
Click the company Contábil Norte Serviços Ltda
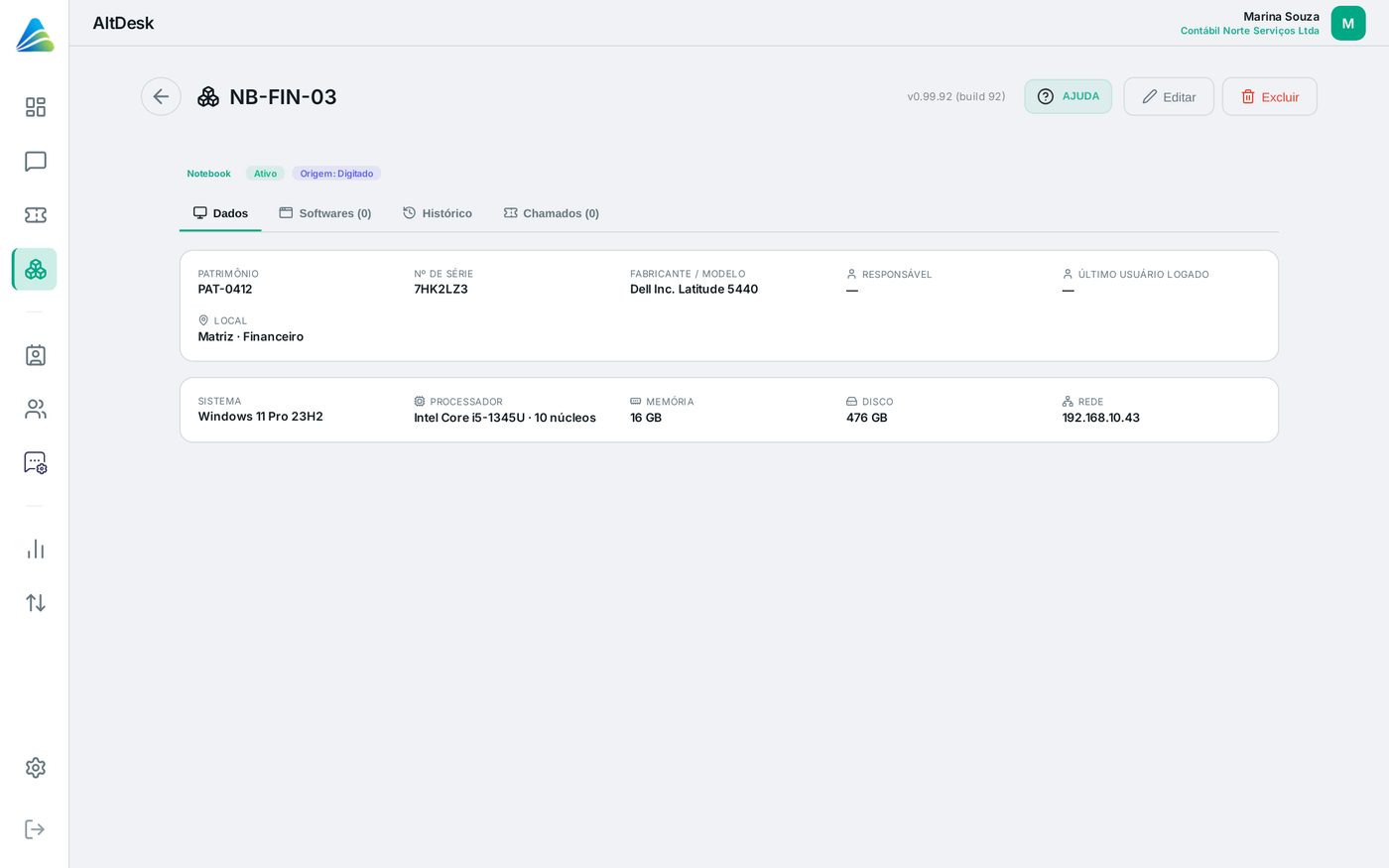1250,31
